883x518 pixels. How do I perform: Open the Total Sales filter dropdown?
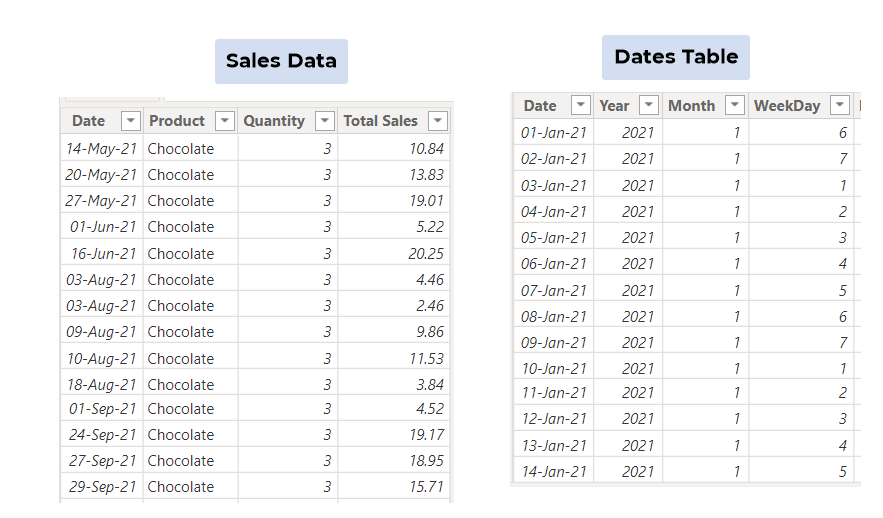pyautogui.click(x=437, y=121)
